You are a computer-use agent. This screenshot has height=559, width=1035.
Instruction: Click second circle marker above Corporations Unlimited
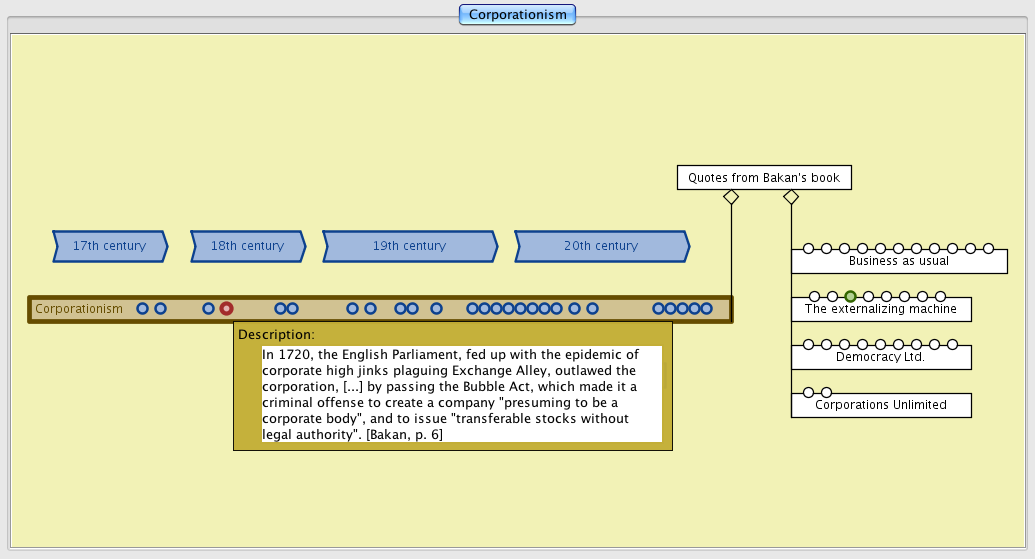pyautogui.click(x=826, y=392)
